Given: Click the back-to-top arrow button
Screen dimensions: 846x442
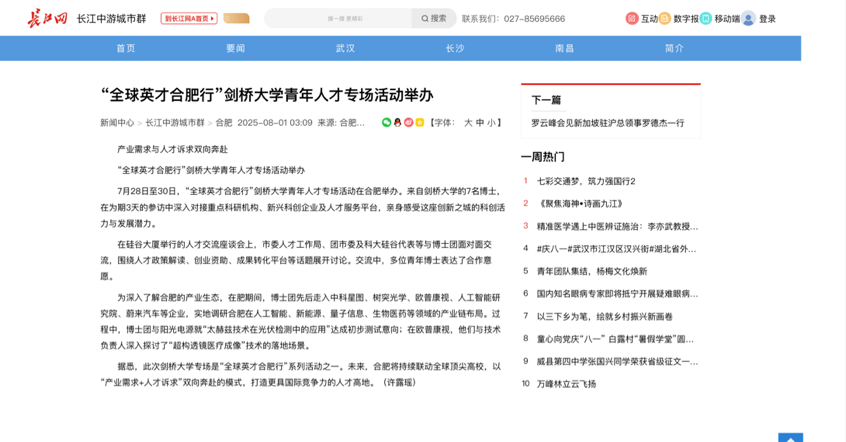Looking at the screenshot, I should [790, 438].
